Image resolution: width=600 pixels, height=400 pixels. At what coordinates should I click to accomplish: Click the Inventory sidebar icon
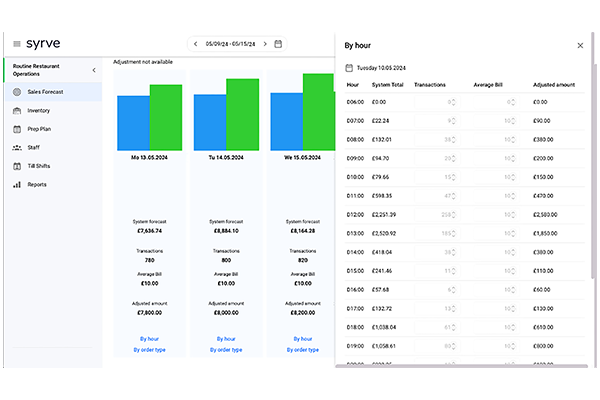(18, 111)
